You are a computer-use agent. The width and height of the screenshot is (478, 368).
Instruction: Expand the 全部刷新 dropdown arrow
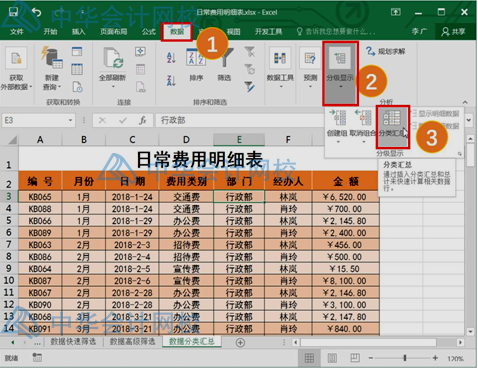[x=113, y=87]
